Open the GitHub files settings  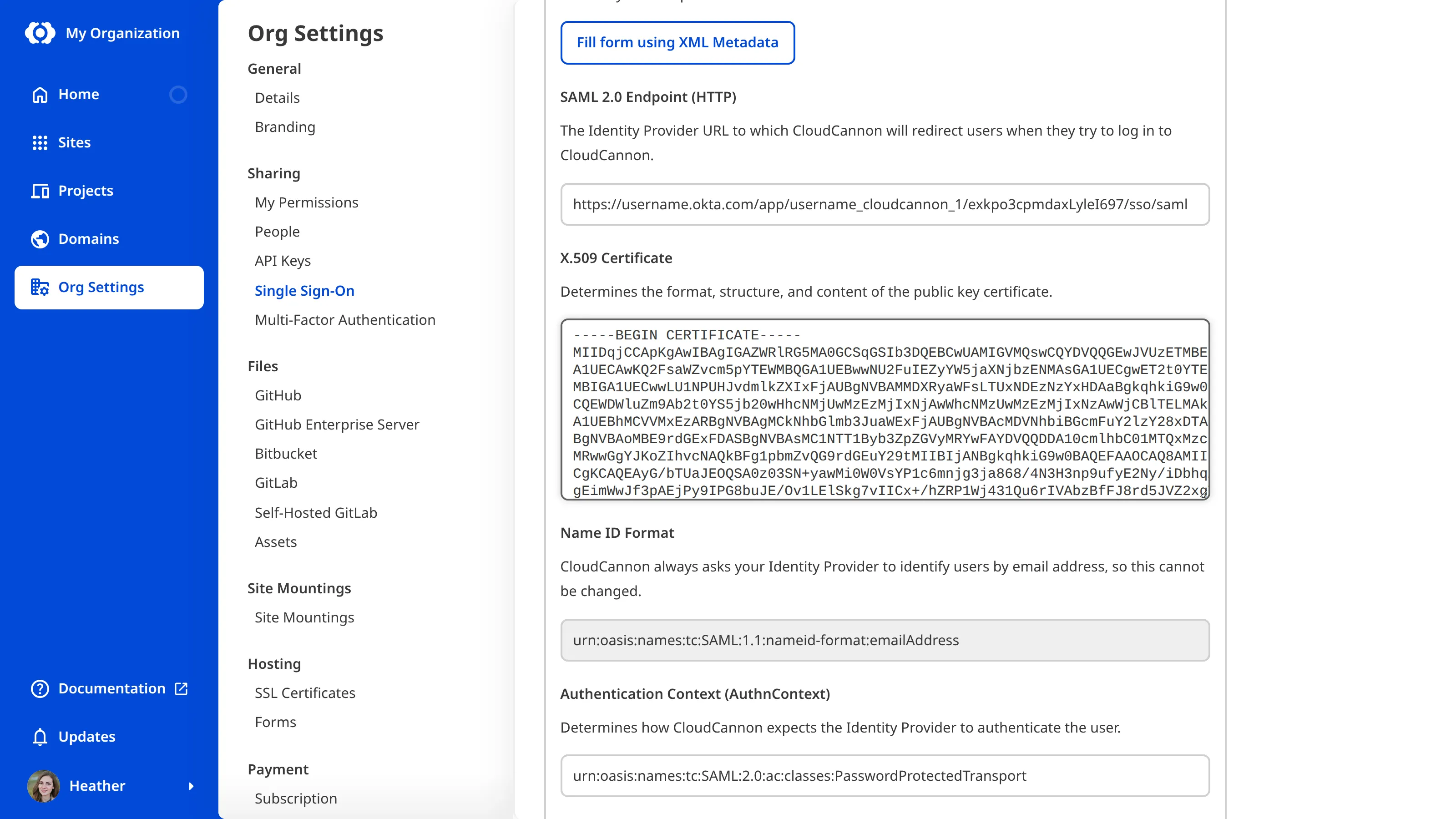[278, 395]
